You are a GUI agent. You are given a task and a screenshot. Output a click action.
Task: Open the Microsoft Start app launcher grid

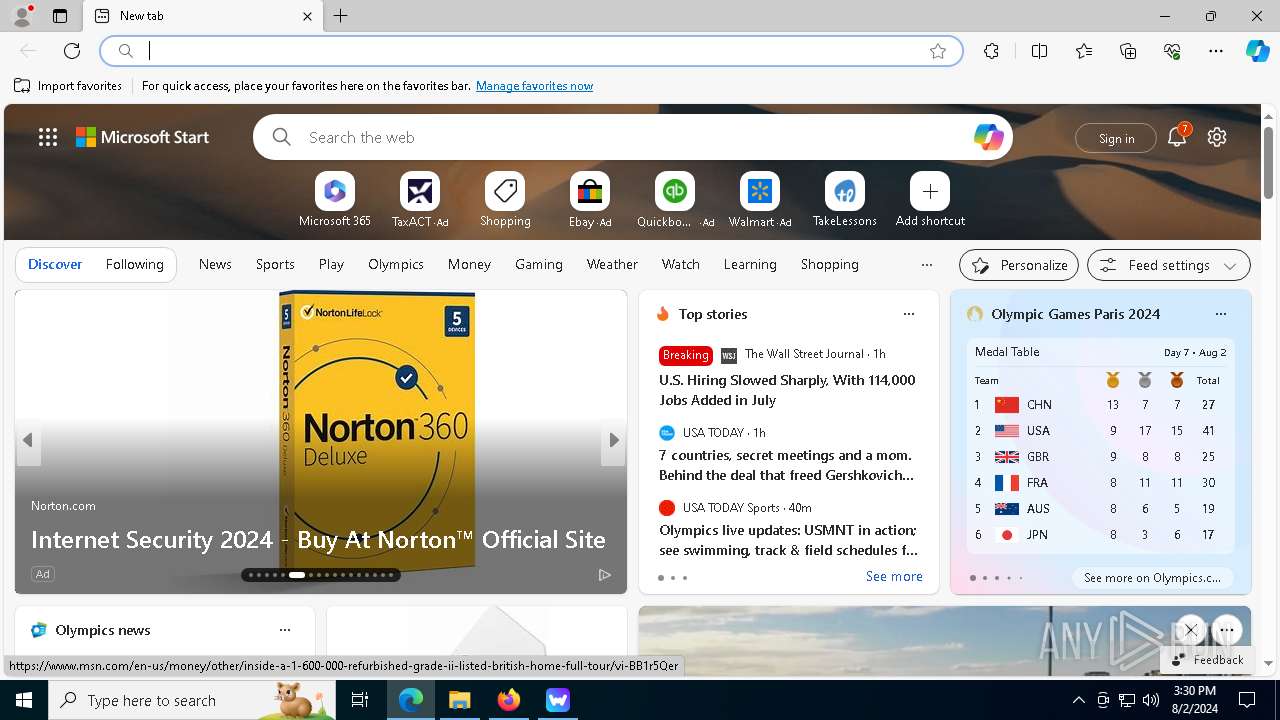[x=48, y=137]
